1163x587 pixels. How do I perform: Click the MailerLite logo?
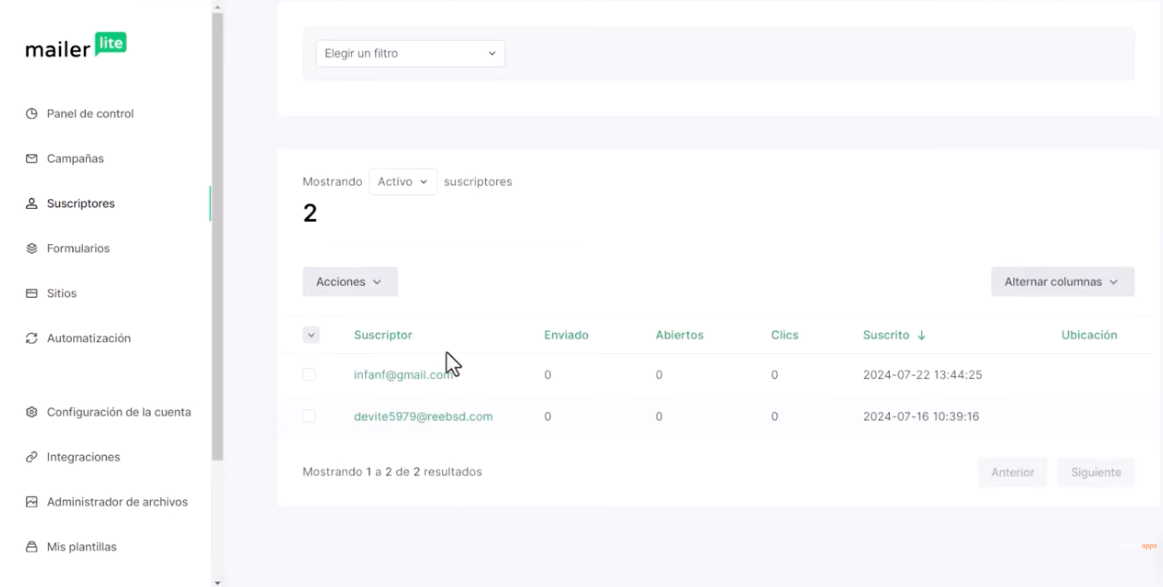[x=76, y=45]
